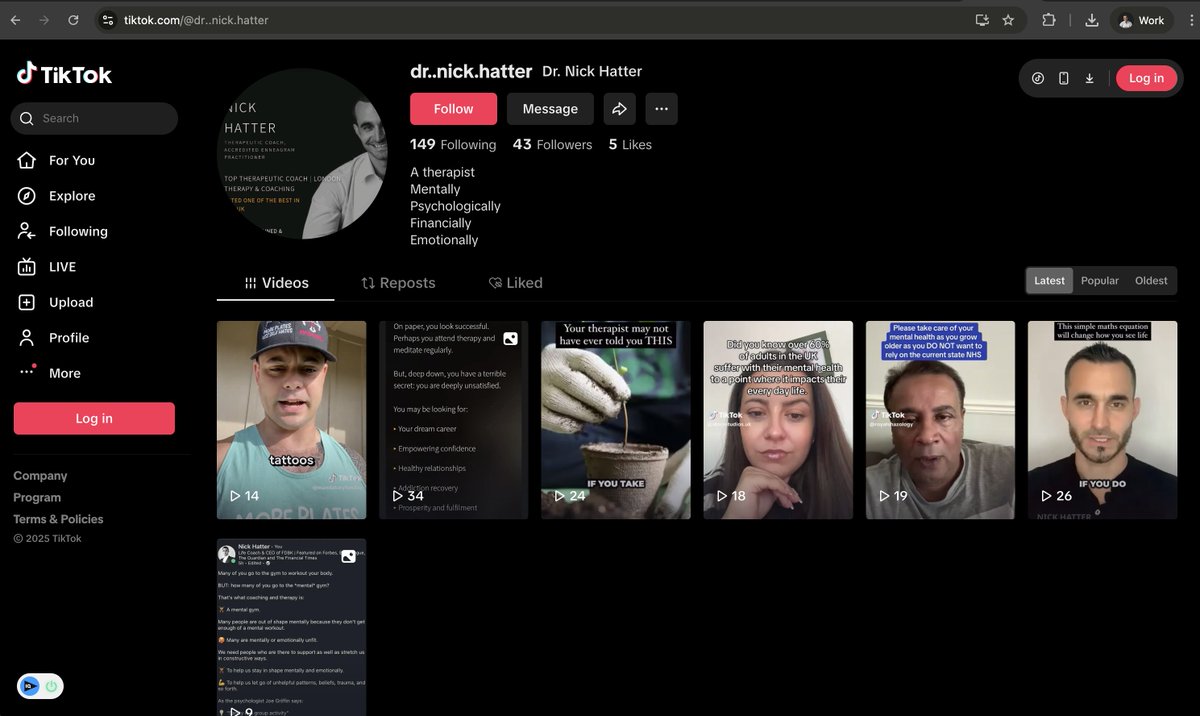Screen dimensions: 1200x716
Task: Switch to the Reposts tab
Action: click(x=398, y=283)
